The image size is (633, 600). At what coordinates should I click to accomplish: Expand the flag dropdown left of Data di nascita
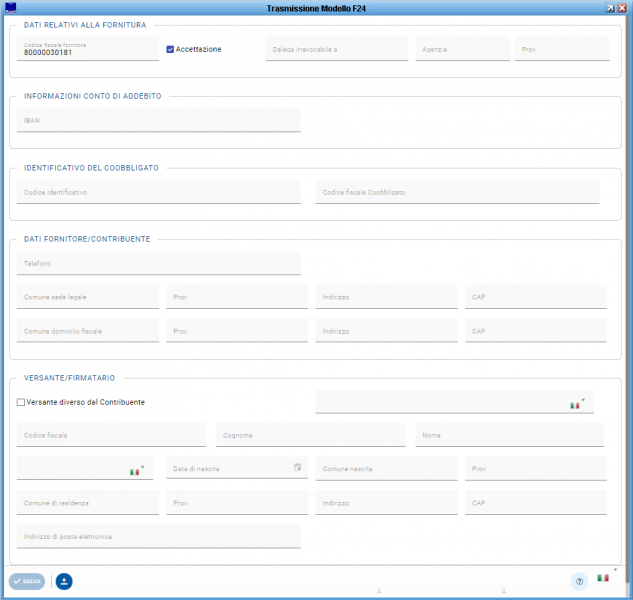click(x=143, y=467)
